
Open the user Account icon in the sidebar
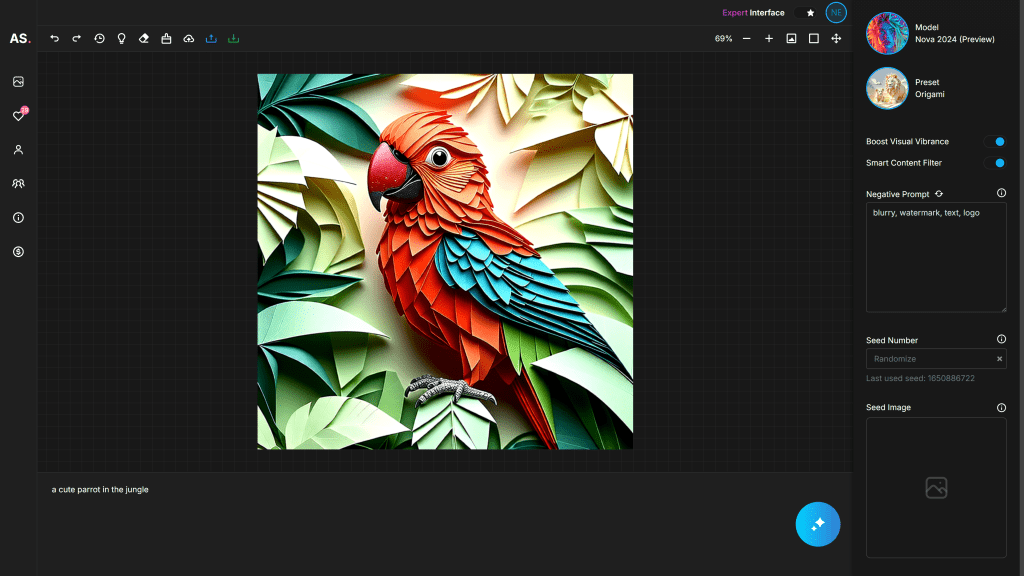(18, 149)
